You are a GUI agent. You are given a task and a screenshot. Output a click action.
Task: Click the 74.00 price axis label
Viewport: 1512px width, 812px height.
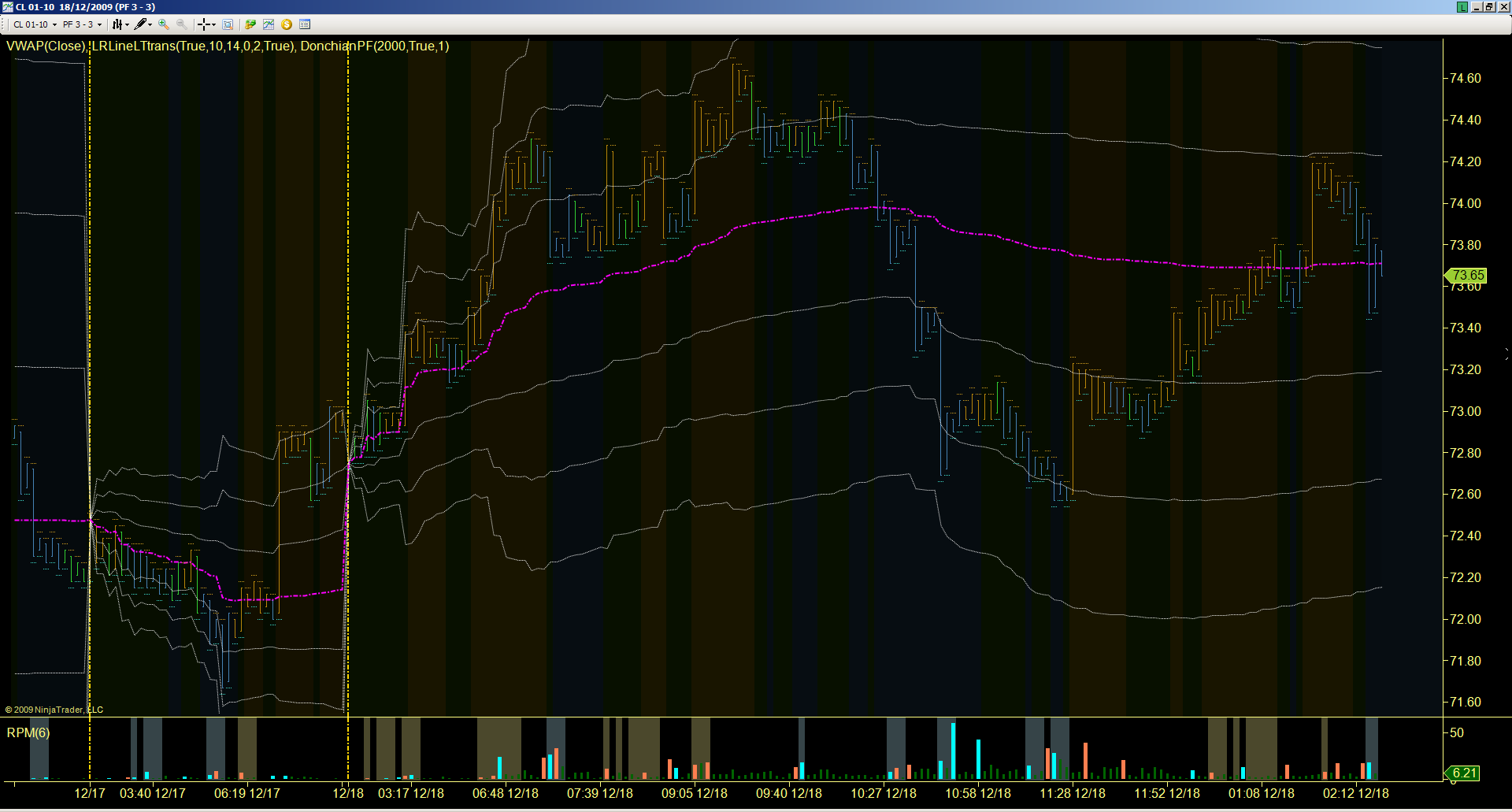tap(1466, 203)
